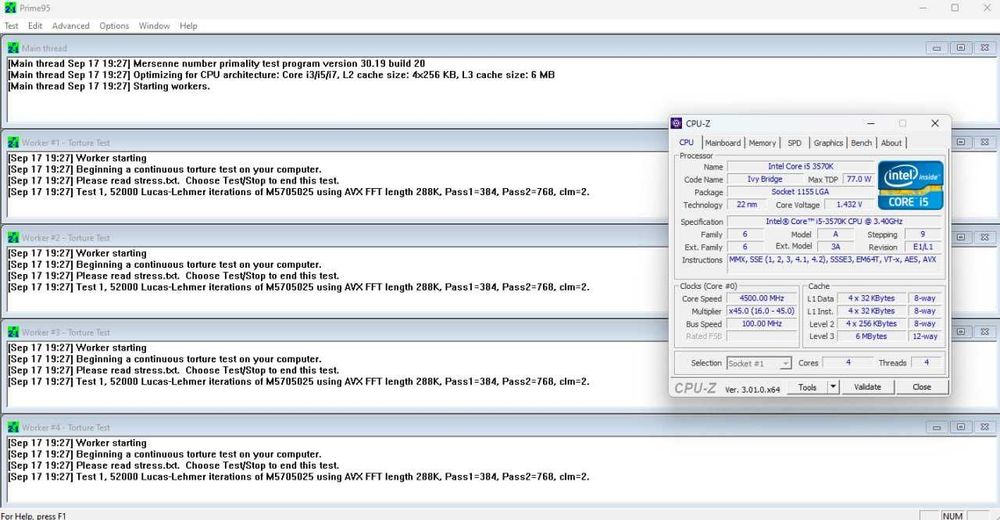Click the Technology value 22 nm
Screen dimensions: 1000x520
pyautogui.click(x=747, y=205)
